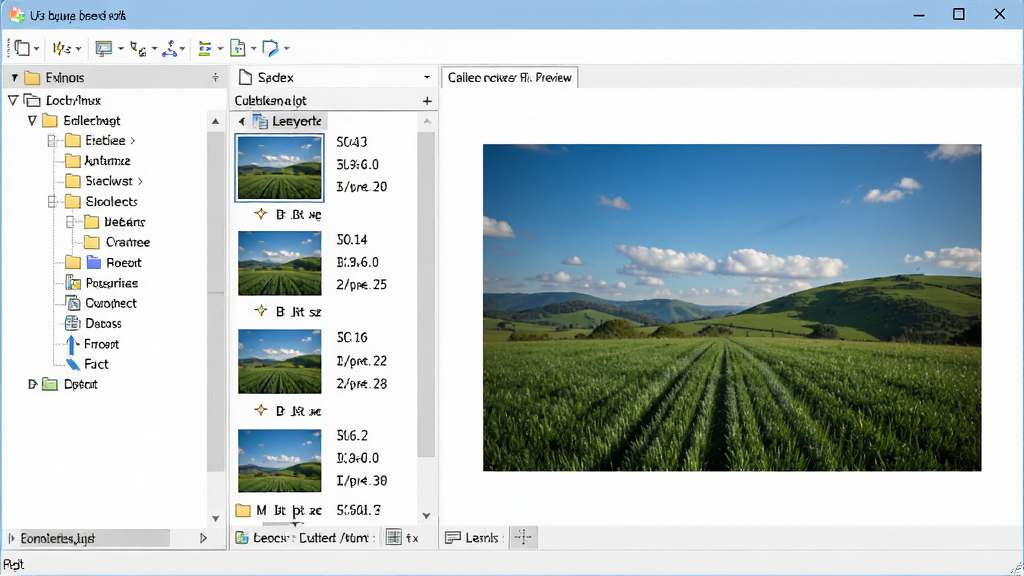Viewport: 1024px width, 576px height.
Task: Switch to the Preview tab
Action: tap(509, 77)
